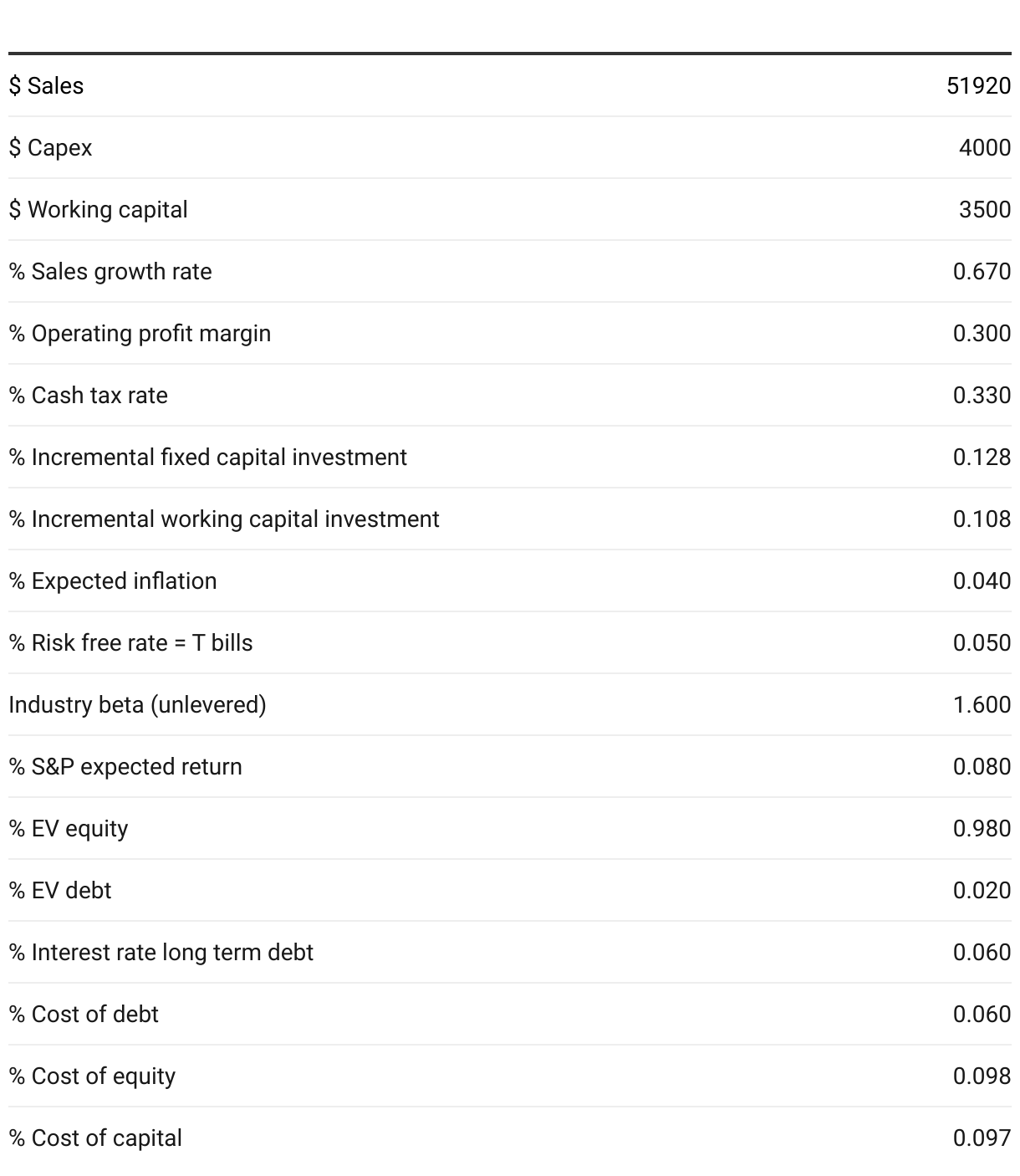Select the Operating profit margin value 0.300
The width and height of the screenshot is (1020, 1176).
pyautogui.click(x=982, y=333)
